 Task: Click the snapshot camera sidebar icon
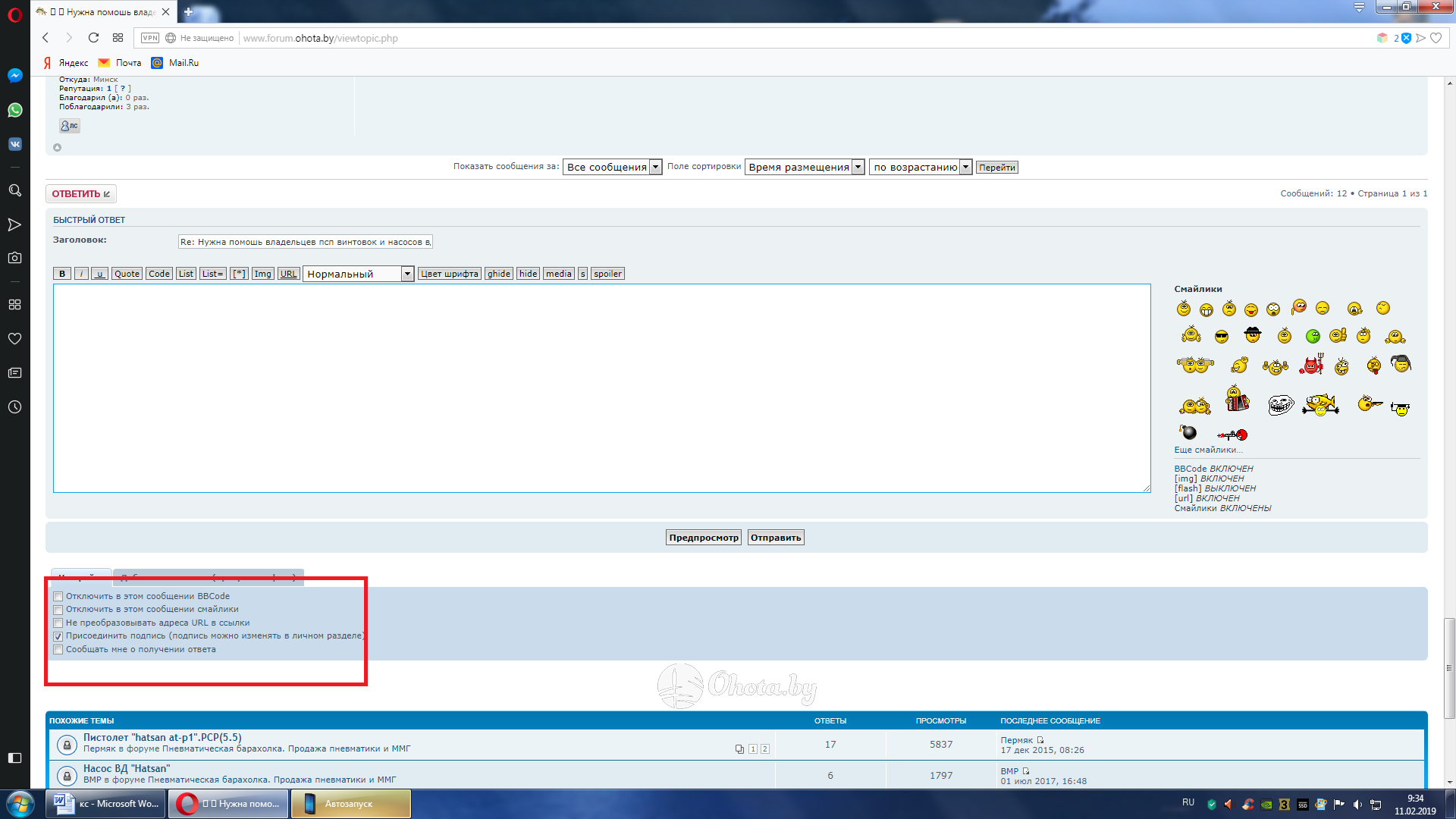tap(15, 258)
